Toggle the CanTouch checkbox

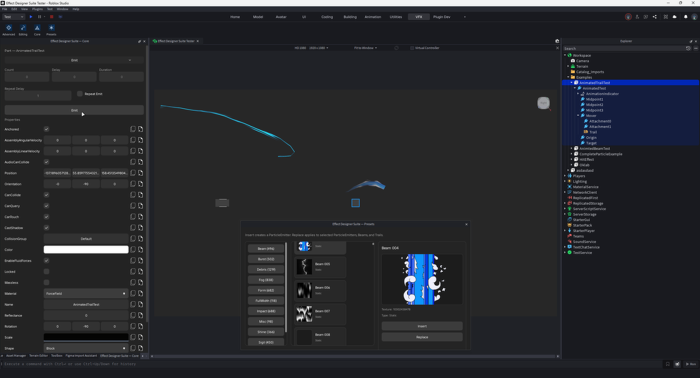pyautogui.click(x=46, y=217)
